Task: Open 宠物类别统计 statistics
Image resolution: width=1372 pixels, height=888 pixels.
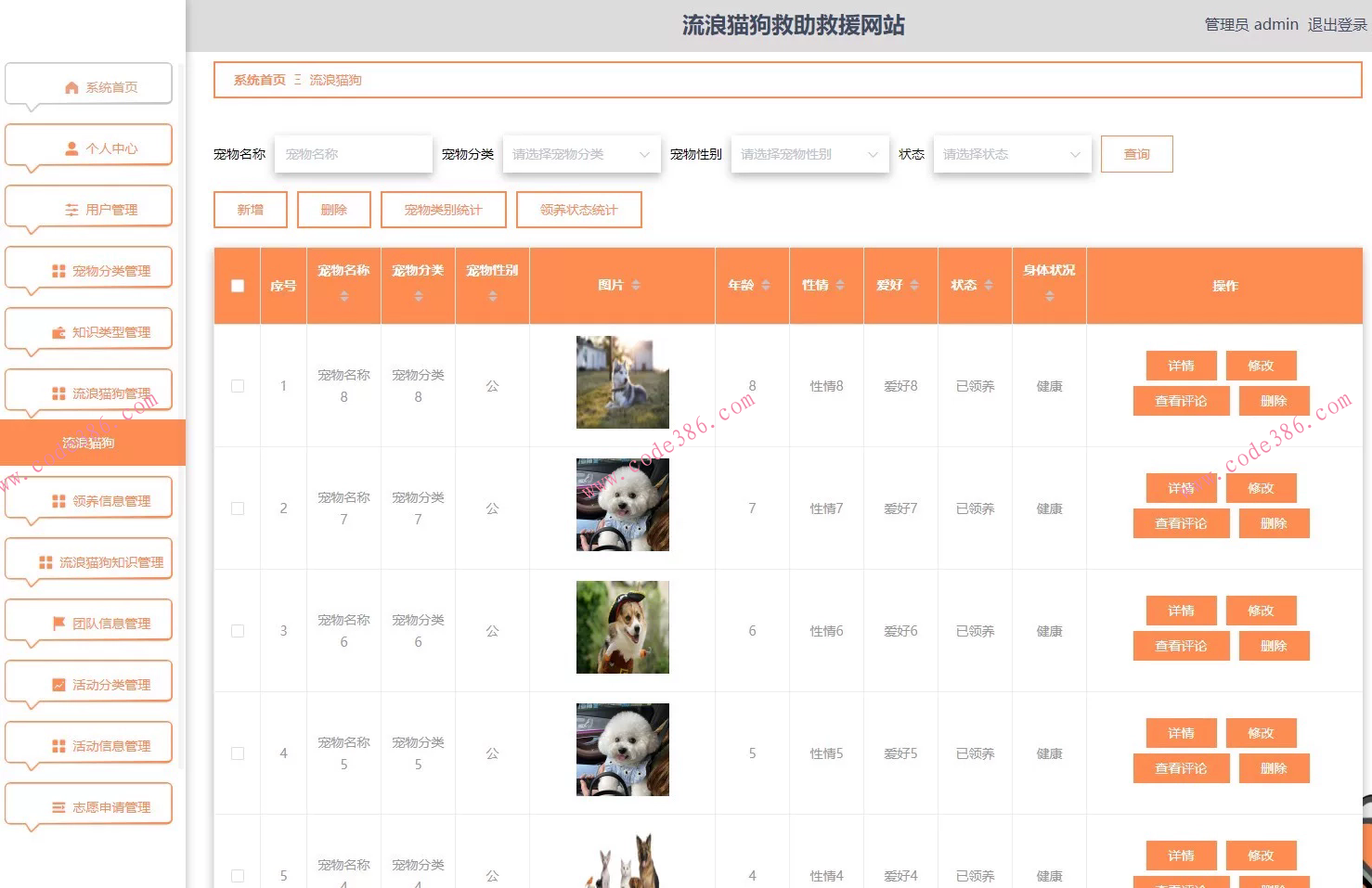Action: [x=444, y=210]
